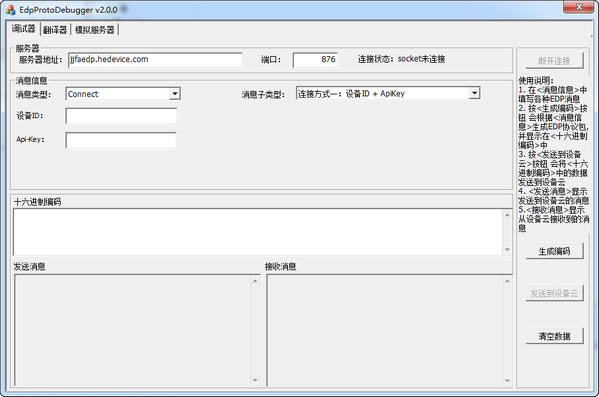The image size is (599, 397).
Task: Click the 发送到设备云 button
Action: coord(554,293)
